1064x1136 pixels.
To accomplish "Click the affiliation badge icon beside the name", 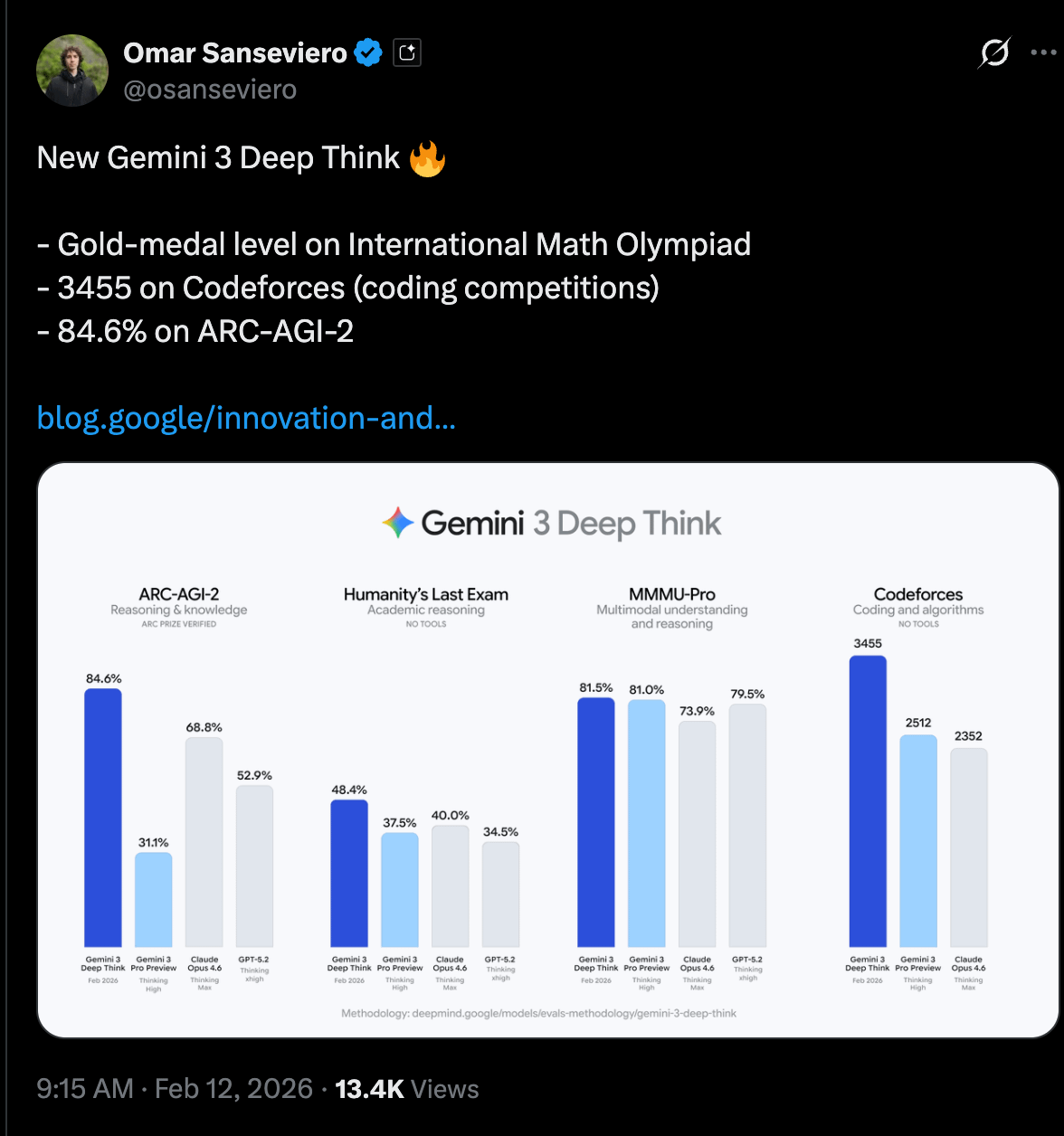I will [x=407, y=53].
